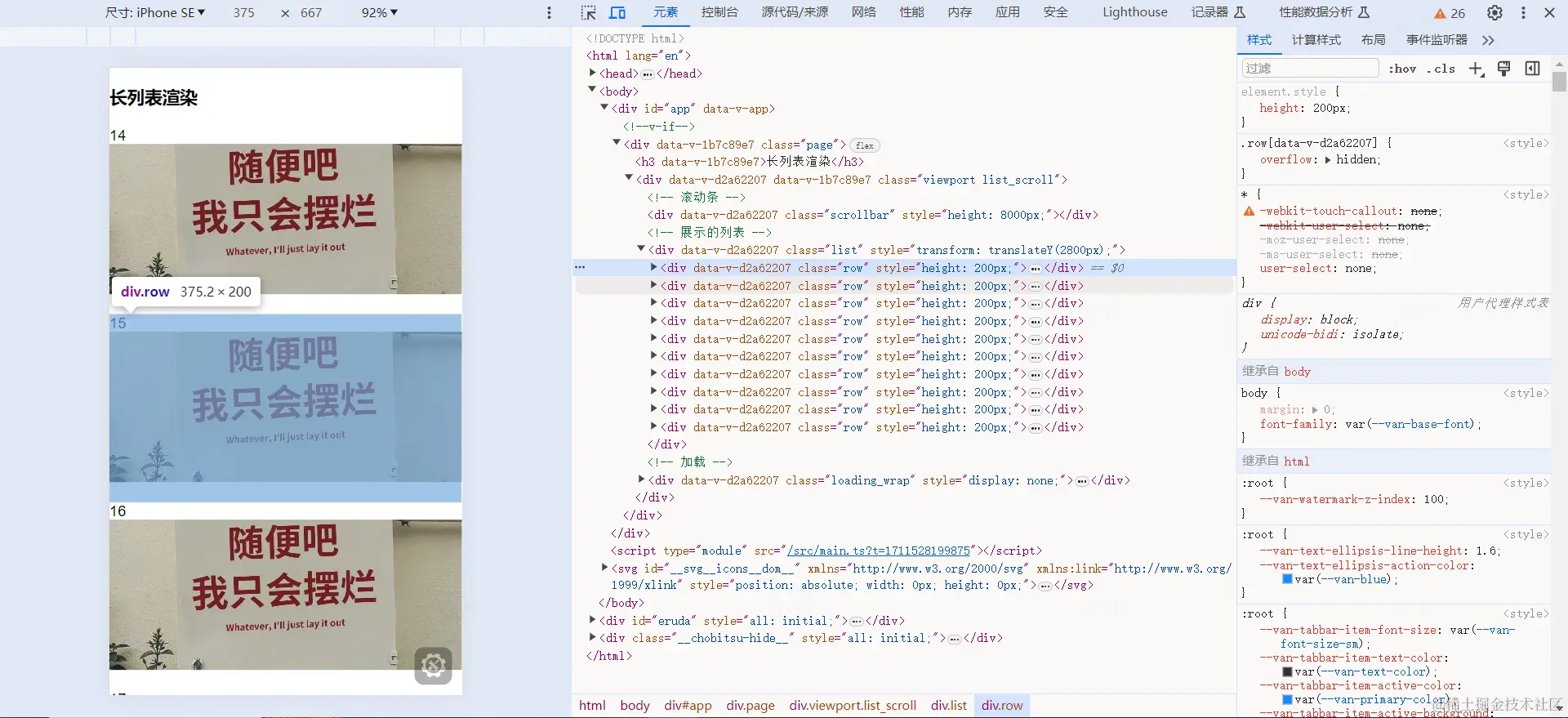Open the 记录器 recorder tab

[x=1218, y=12]
